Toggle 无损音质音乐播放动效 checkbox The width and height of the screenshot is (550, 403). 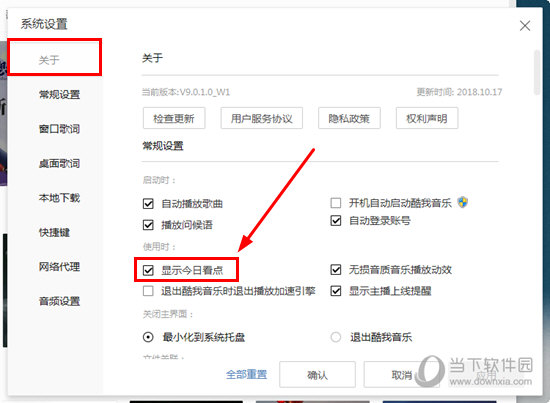point(336,269)
